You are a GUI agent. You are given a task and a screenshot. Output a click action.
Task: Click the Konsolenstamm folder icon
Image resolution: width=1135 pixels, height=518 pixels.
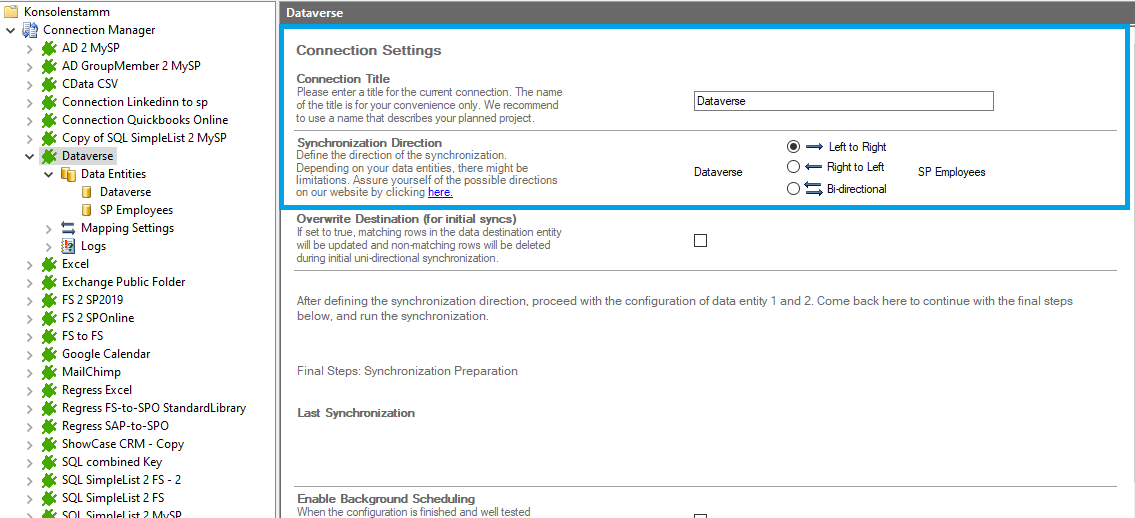pyautogui.click(x=11, y=11)
